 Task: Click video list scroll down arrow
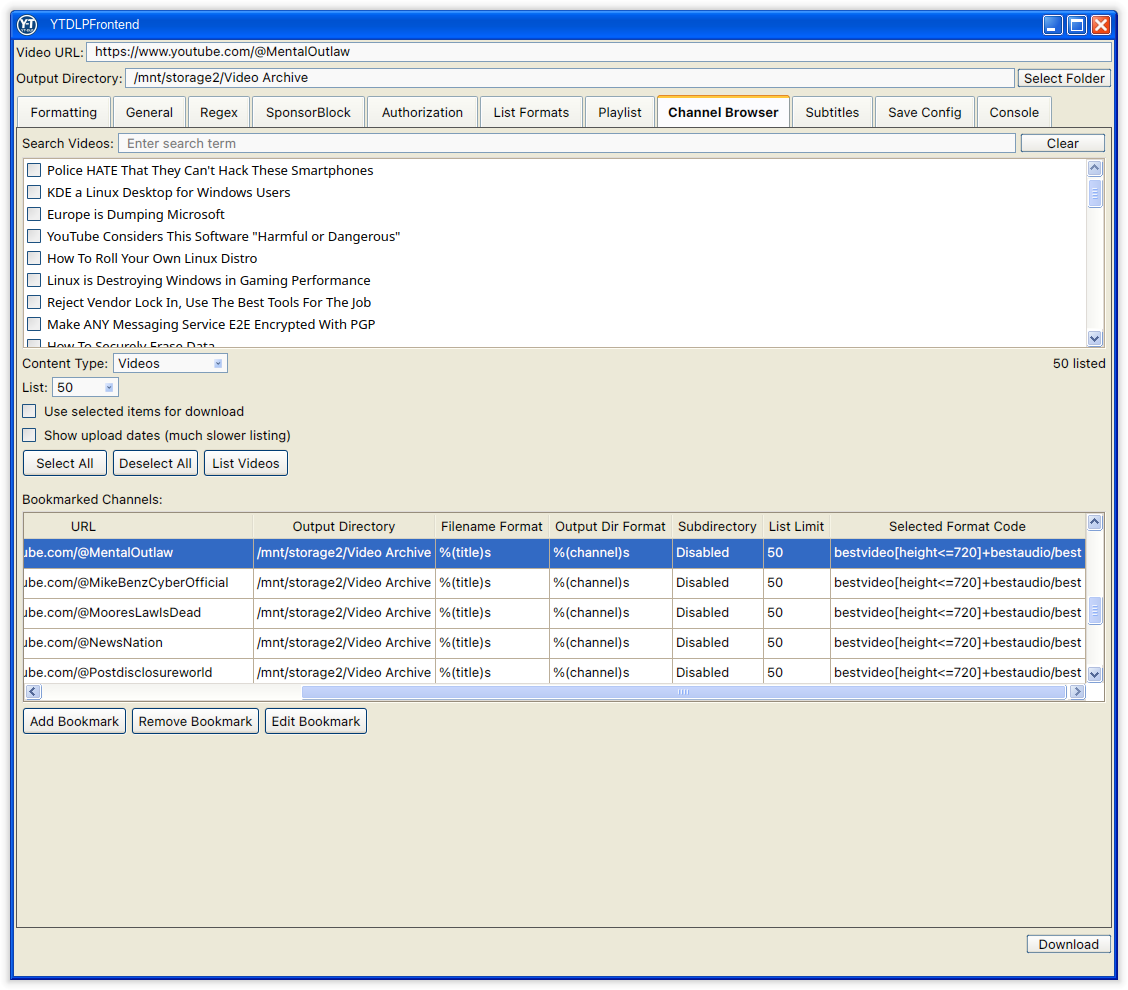click(1094, 338)
